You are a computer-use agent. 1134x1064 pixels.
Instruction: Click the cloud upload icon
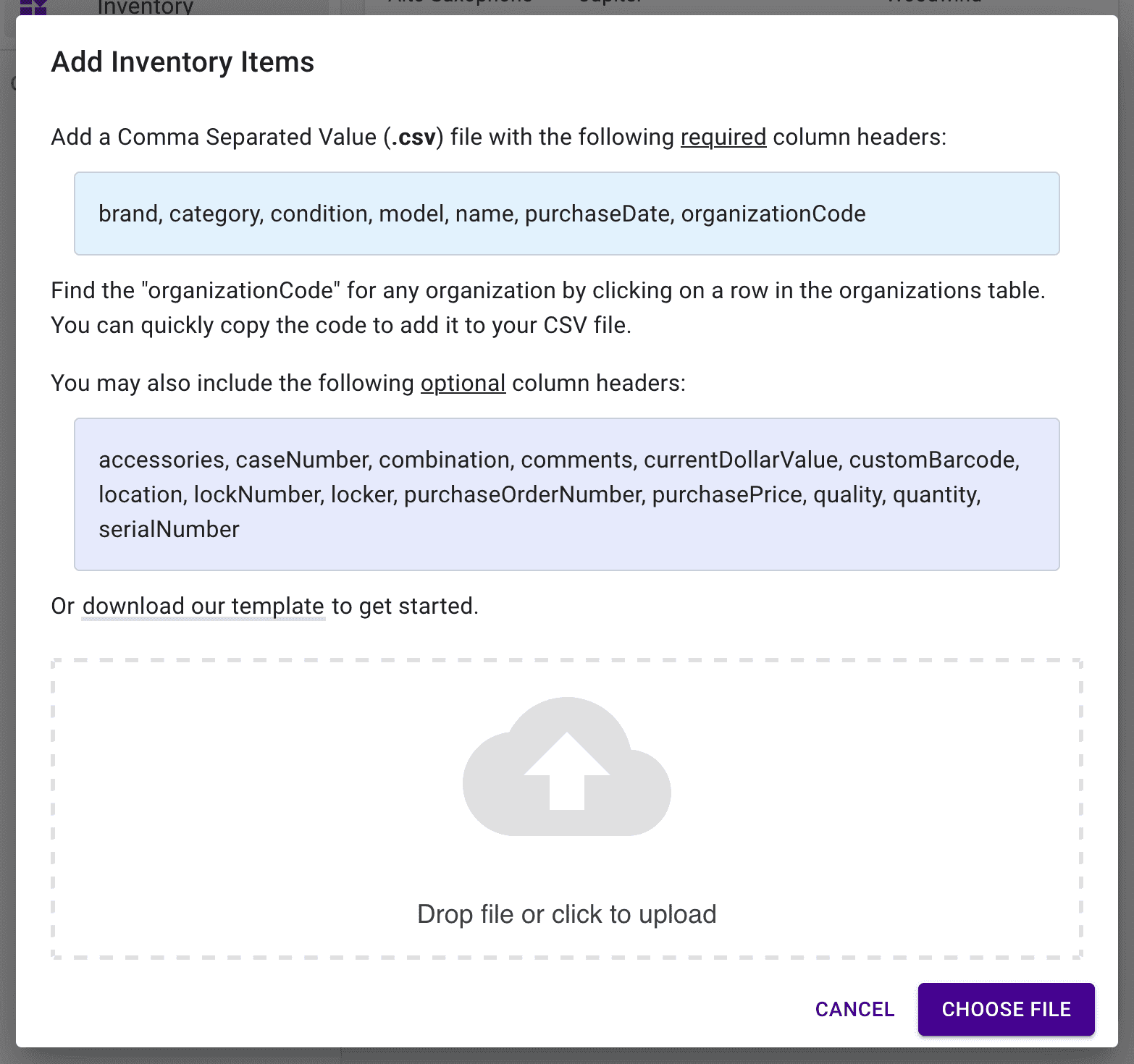click(x=566, y=766)
